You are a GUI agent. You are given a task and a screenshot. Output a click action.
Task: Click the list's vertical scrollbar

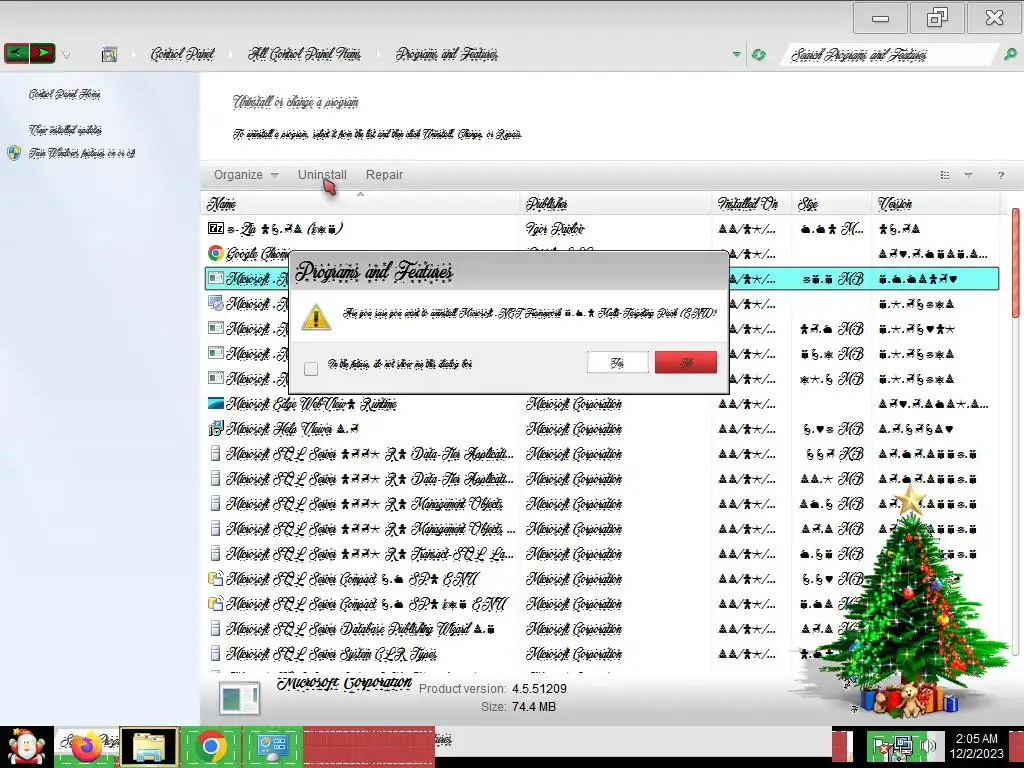1016,261
